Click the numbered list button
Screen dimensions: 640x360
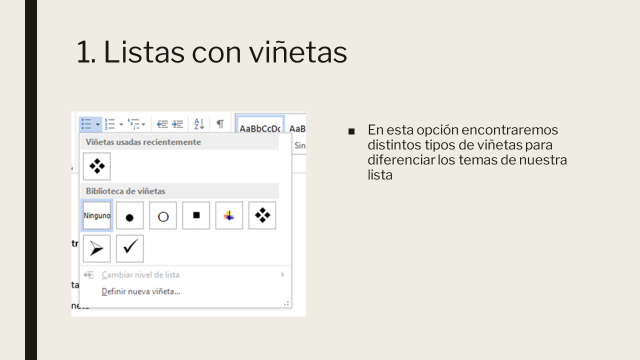pos(110,124)
